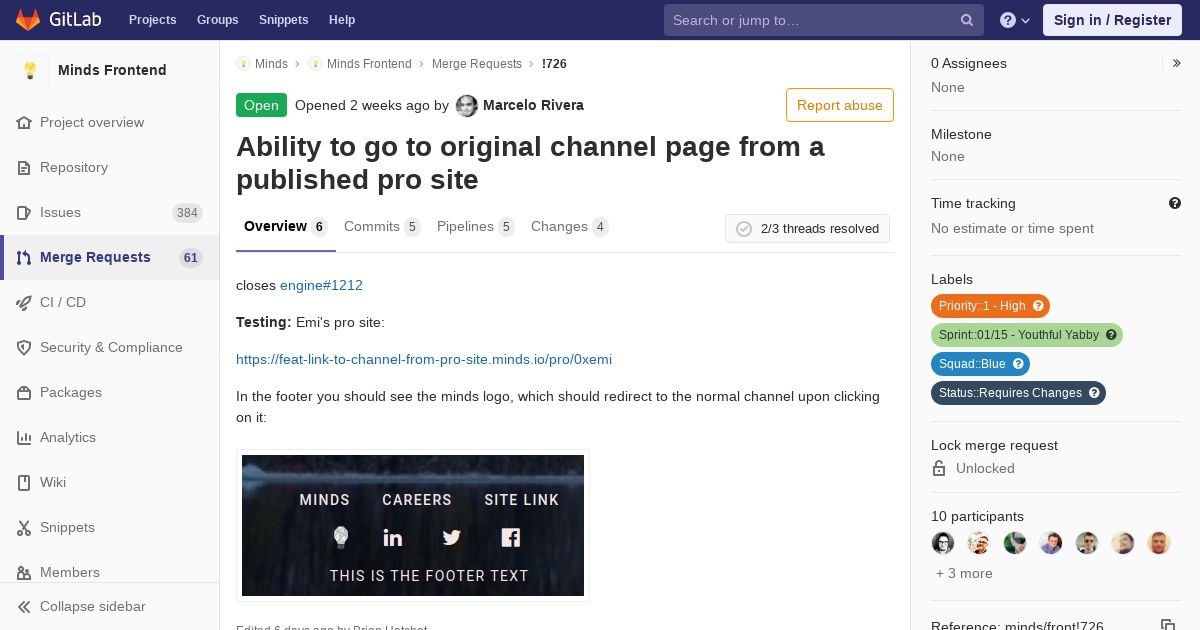
Task: Switch to the Pipelines tab
Action: click(475, 226)
